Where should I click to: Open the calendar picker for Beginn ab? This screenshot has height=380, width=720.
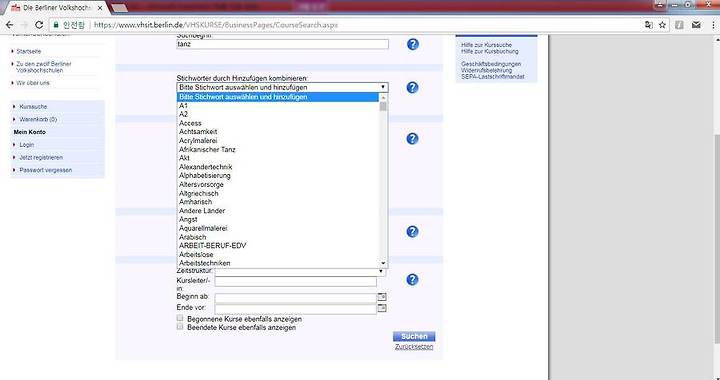point(382,297)
